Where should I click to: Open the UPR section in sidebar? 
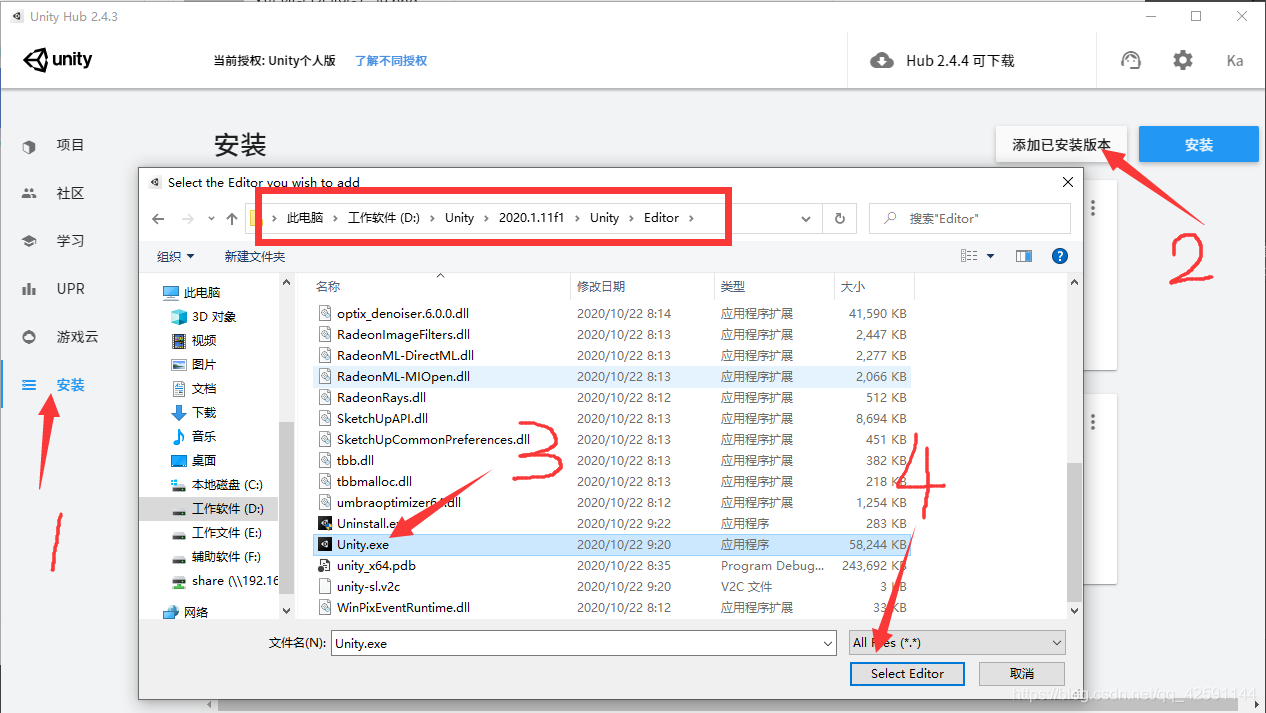pyautogui.click(x=55, y=289)
